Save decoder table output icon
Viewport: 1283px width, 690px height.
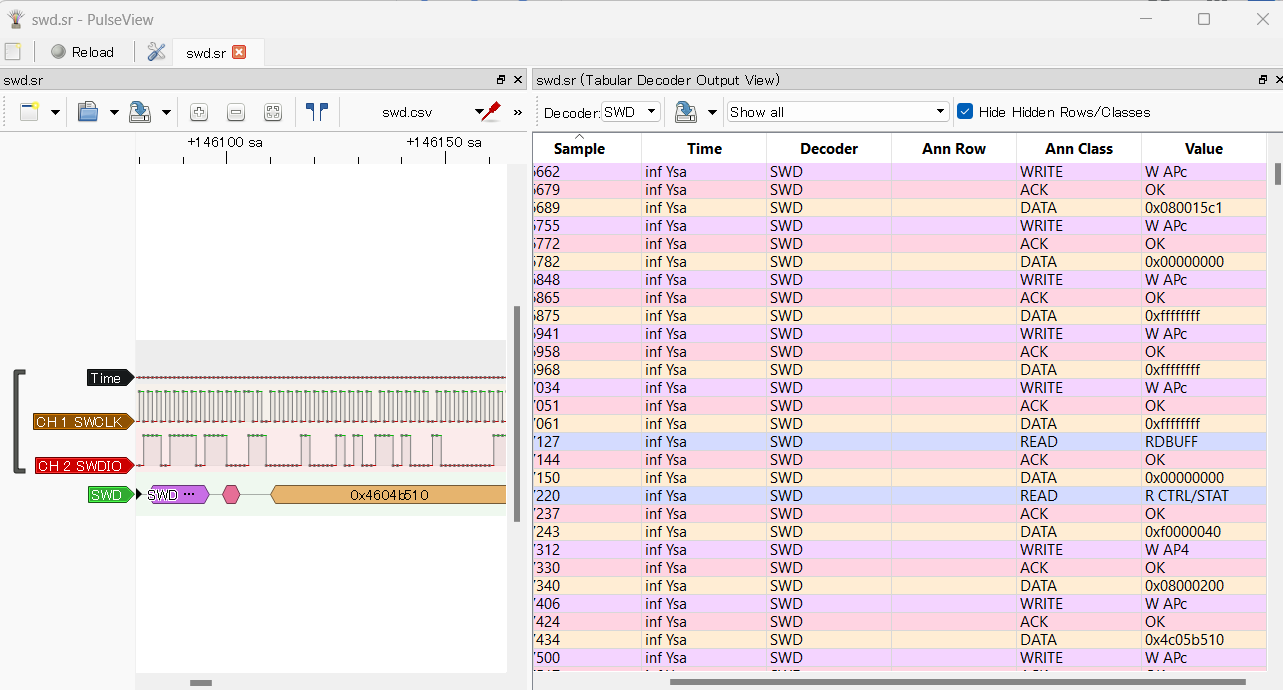click(685, 112)
